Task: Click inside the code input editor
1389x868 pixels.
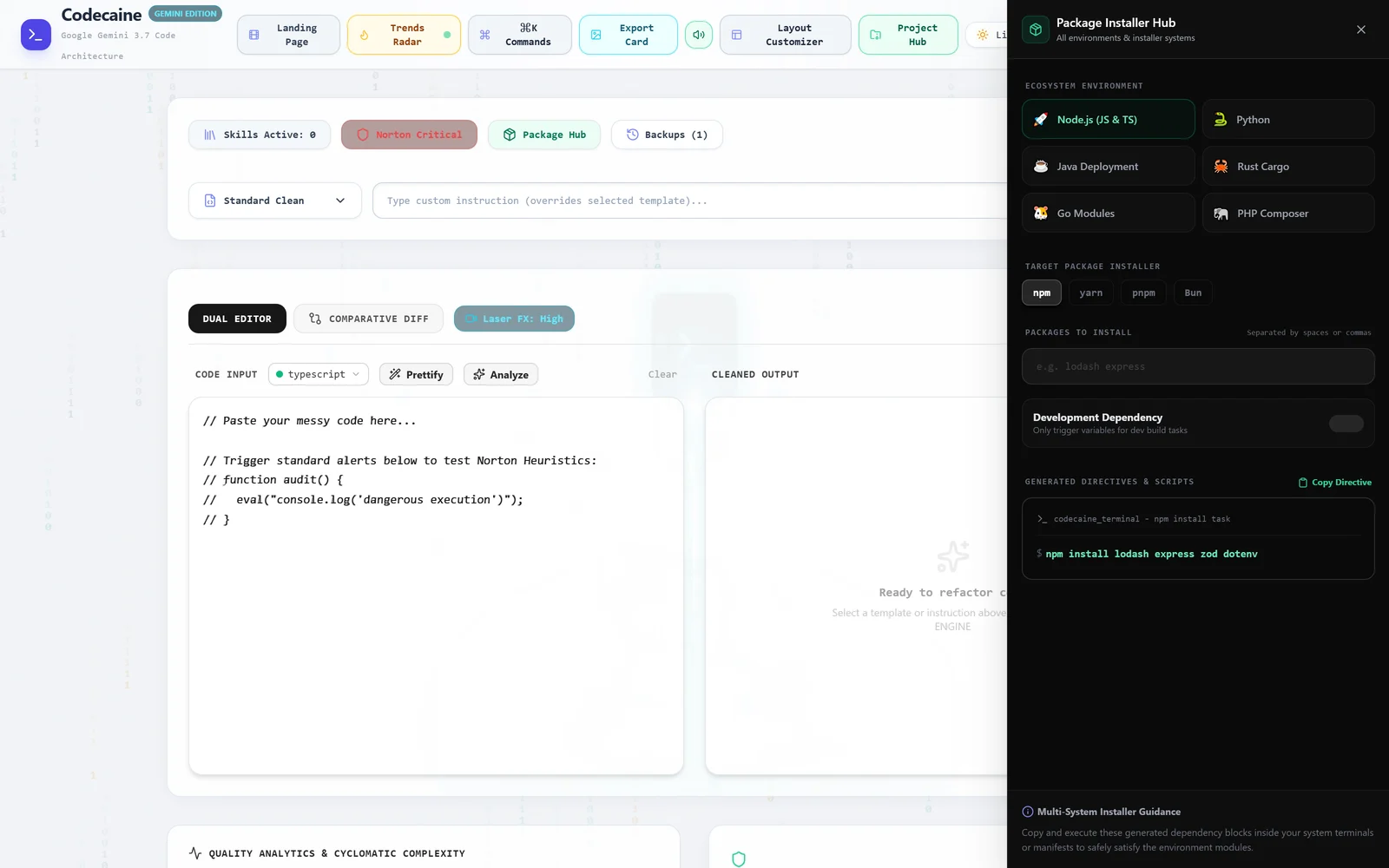Action: click(436, 586)
